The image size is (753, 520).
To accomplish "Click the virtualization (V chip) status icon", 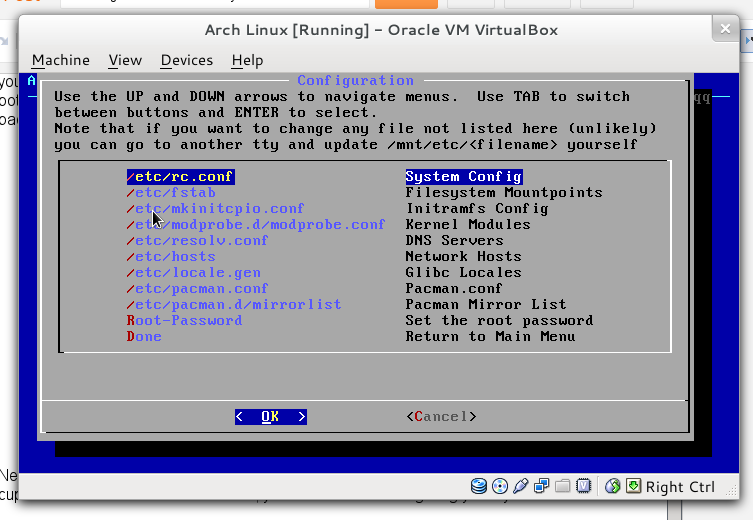I will (583, 486).
